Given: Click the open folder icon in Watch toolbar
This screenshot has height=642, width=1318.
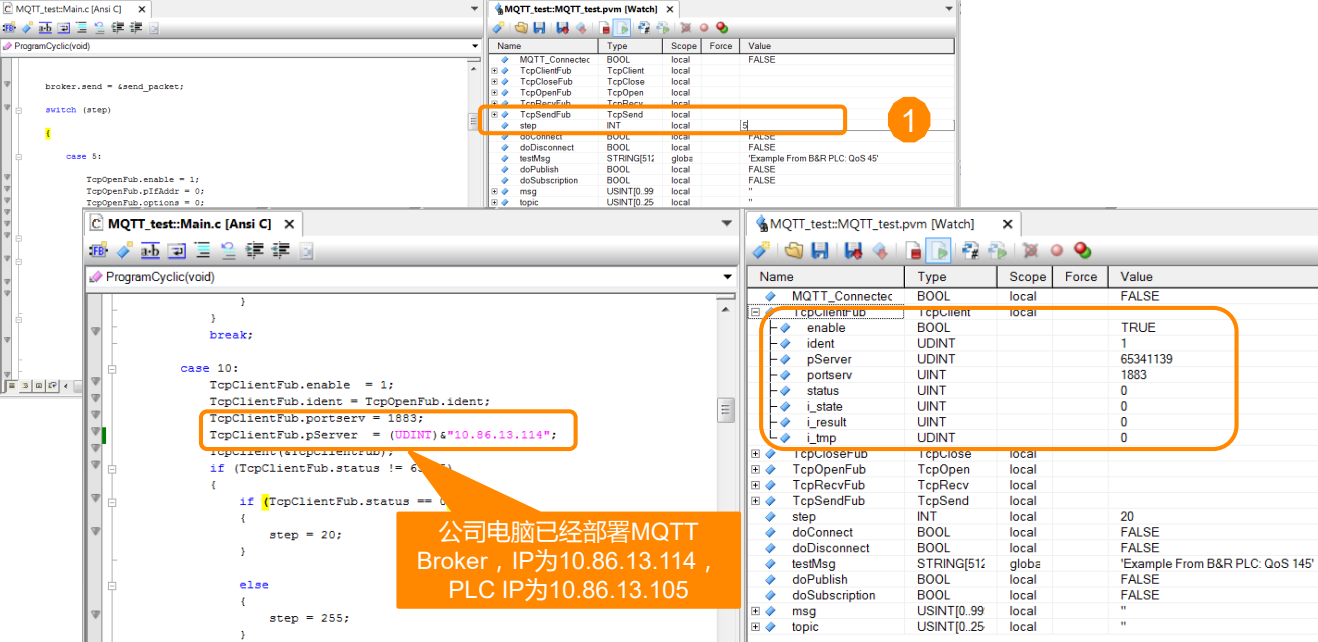Looking at the screenshot, I should (x=793, y=250).
